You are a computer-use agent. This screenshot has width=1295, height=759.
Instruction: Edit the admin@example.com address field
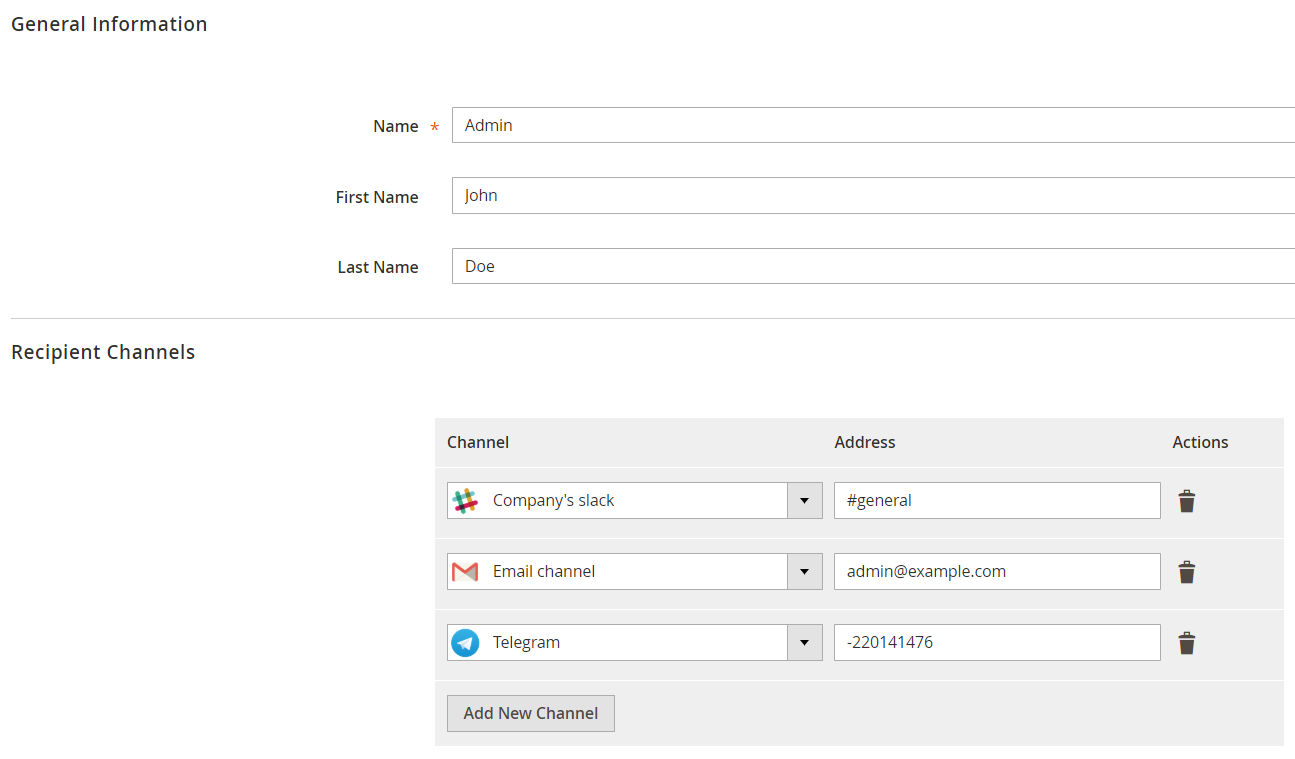pos(997,572)
